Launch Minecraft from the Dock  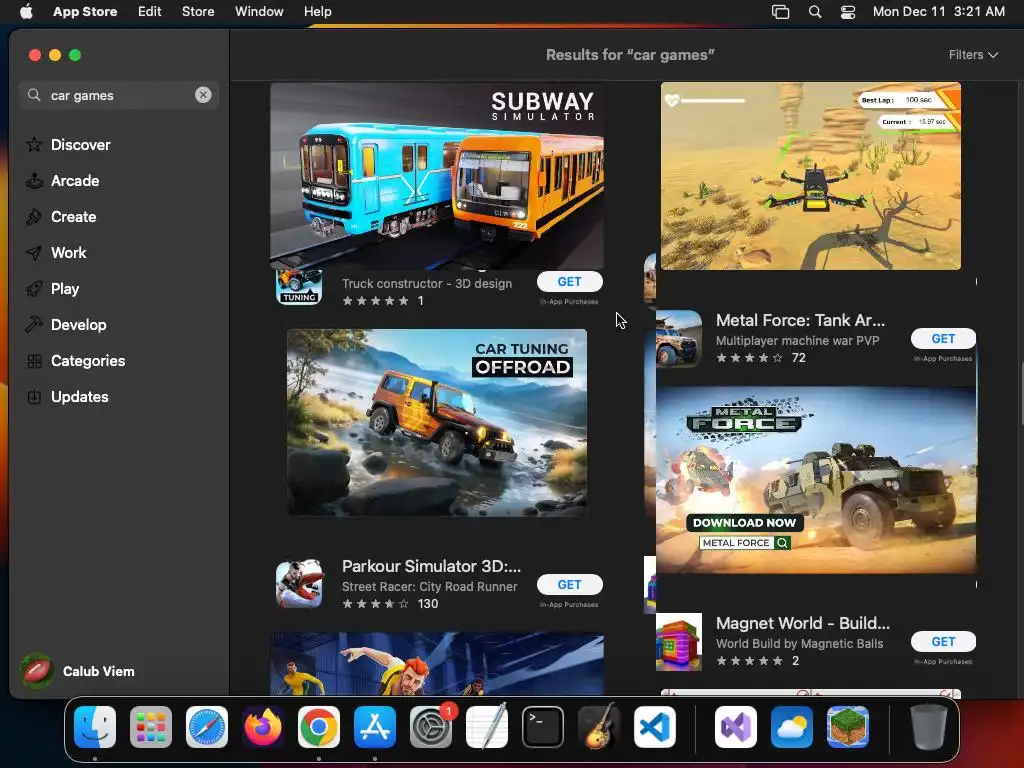click(x=848, y=727)
